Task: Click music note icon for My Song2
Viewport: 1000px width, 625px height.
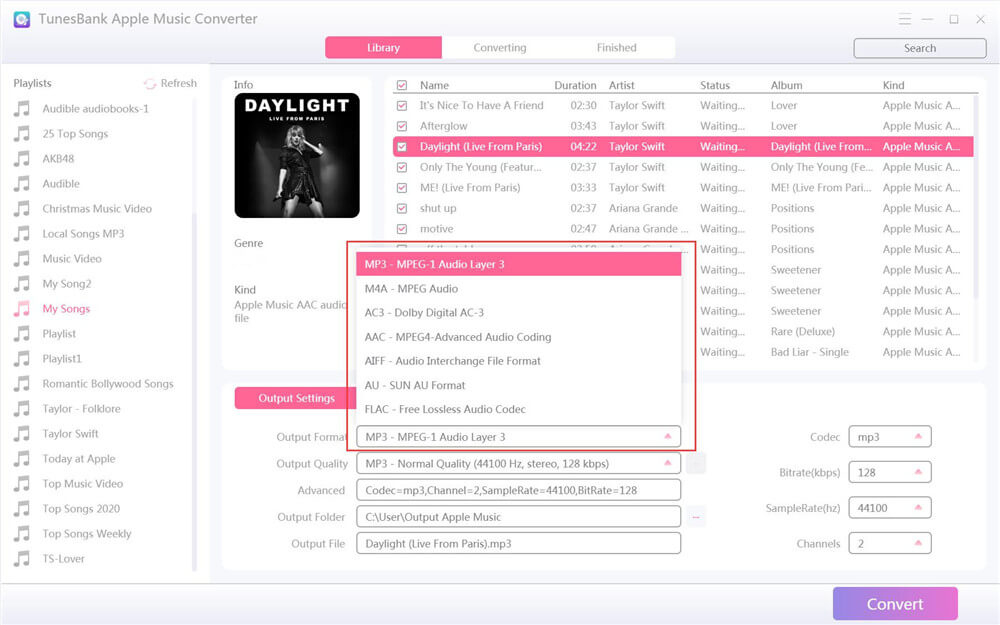Action: tap(22, 283)
